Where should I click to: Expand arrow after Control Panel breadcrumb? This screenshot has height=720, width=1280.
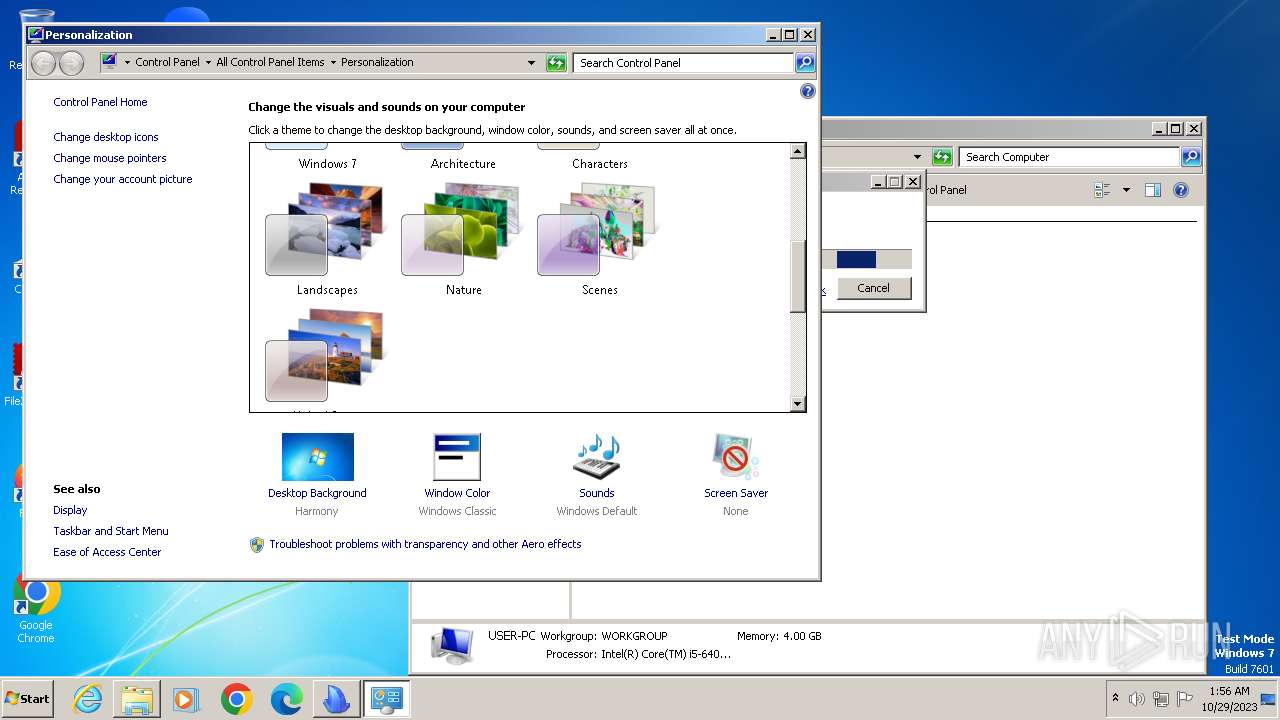(x=208, y=62)
